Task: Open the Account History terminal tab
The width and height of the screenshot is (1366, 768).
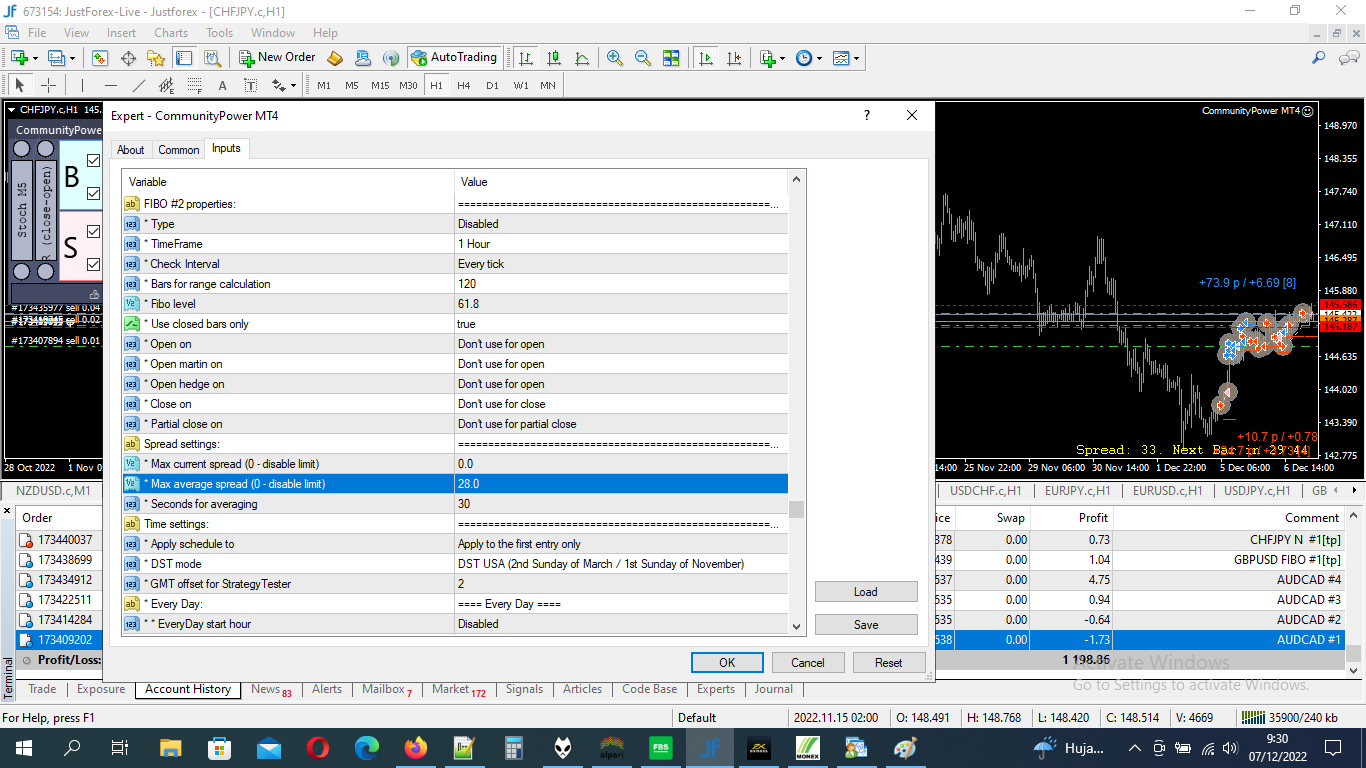Action: point(188,689)
